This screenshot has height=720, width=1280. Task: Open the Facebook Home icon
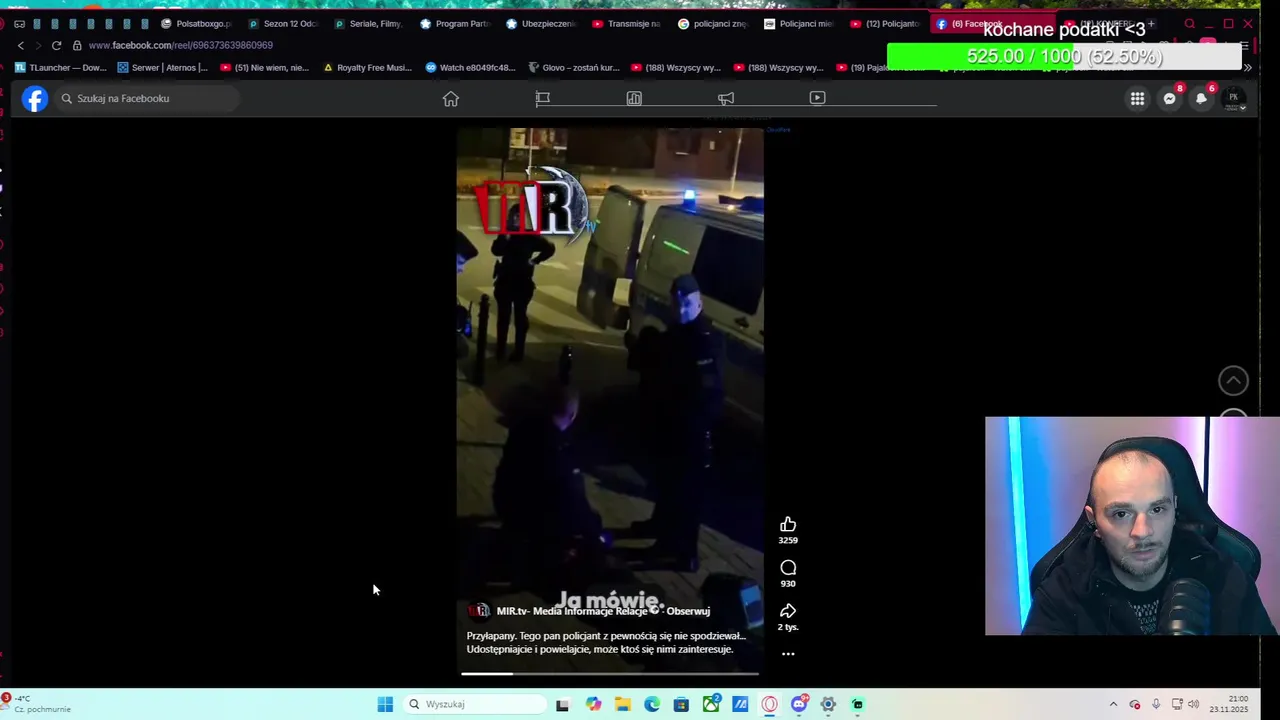451,98
